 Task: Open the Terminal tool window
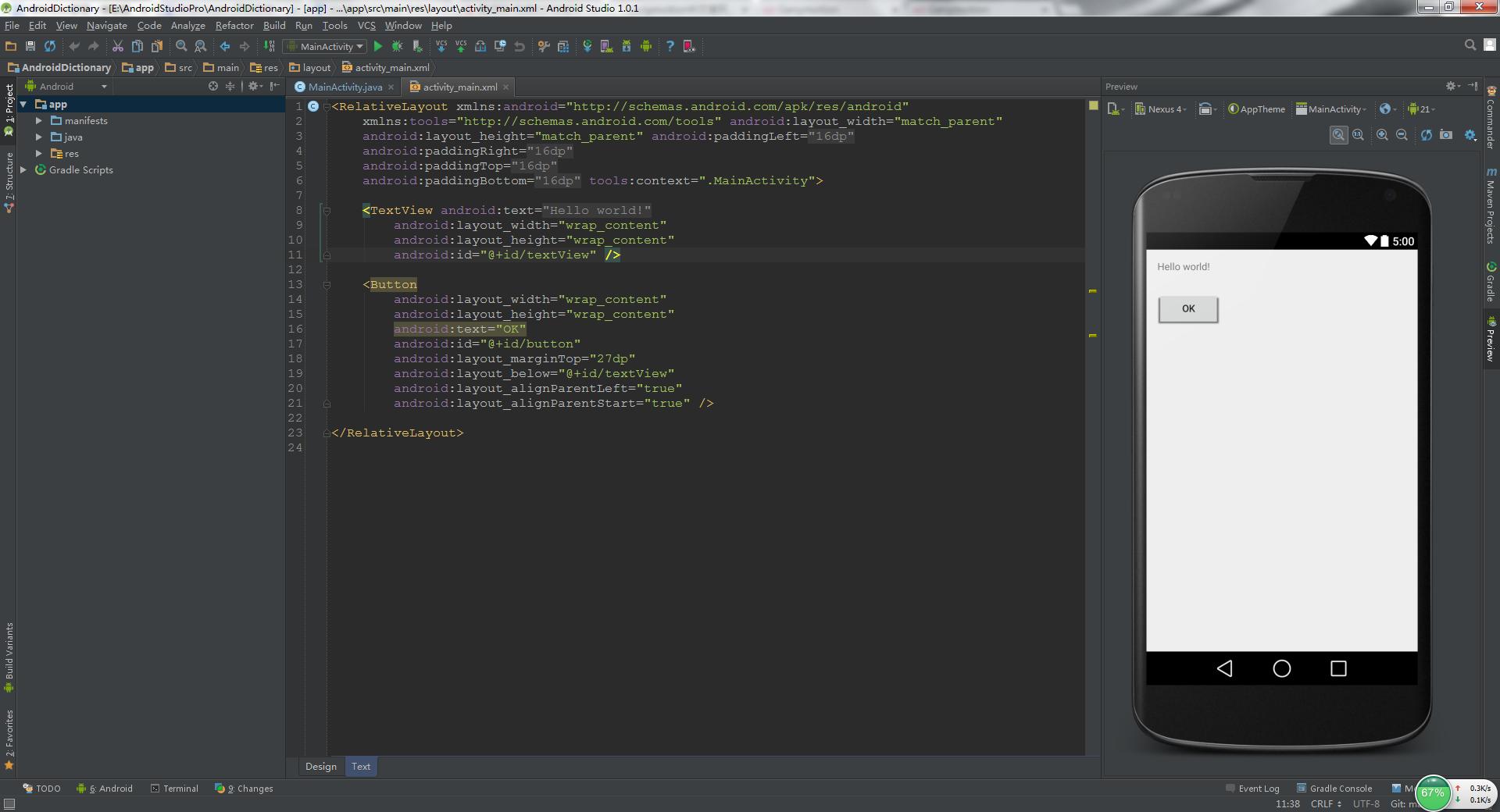(174, 789)
